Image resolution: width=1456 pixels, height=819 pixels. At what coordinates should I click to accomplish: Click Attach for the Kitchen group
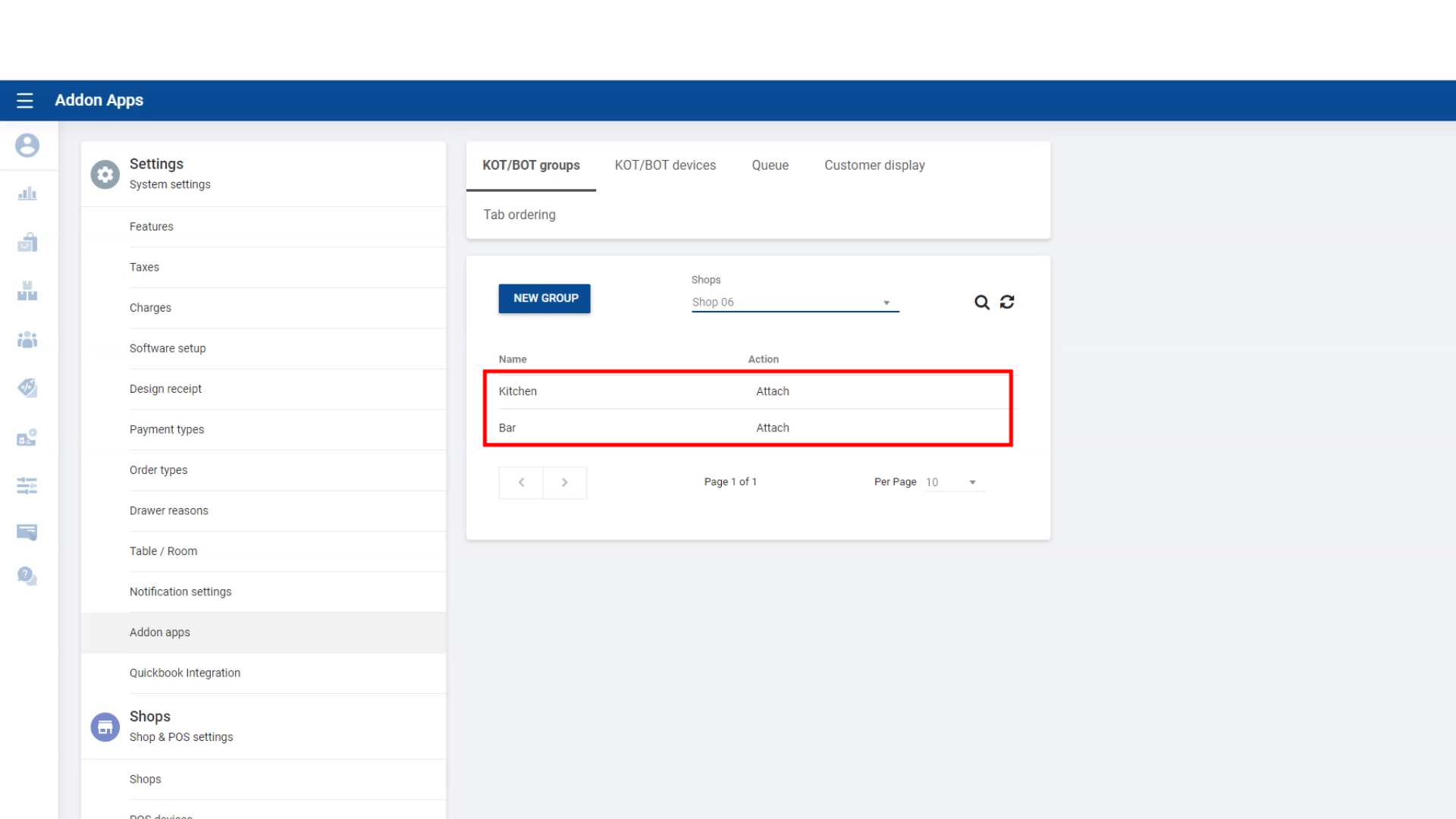[772, 391]
